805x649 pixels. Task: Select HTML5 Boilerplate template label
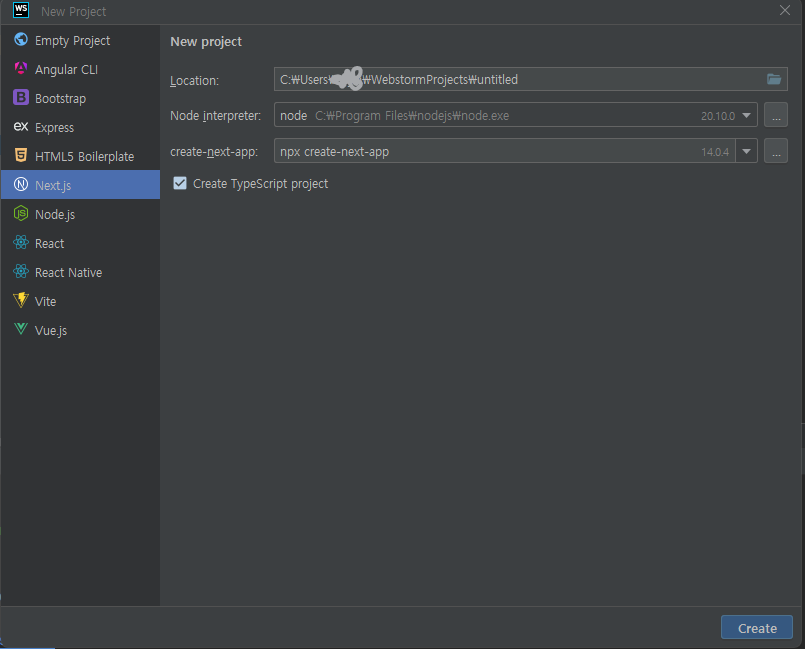tap(85, 157)
